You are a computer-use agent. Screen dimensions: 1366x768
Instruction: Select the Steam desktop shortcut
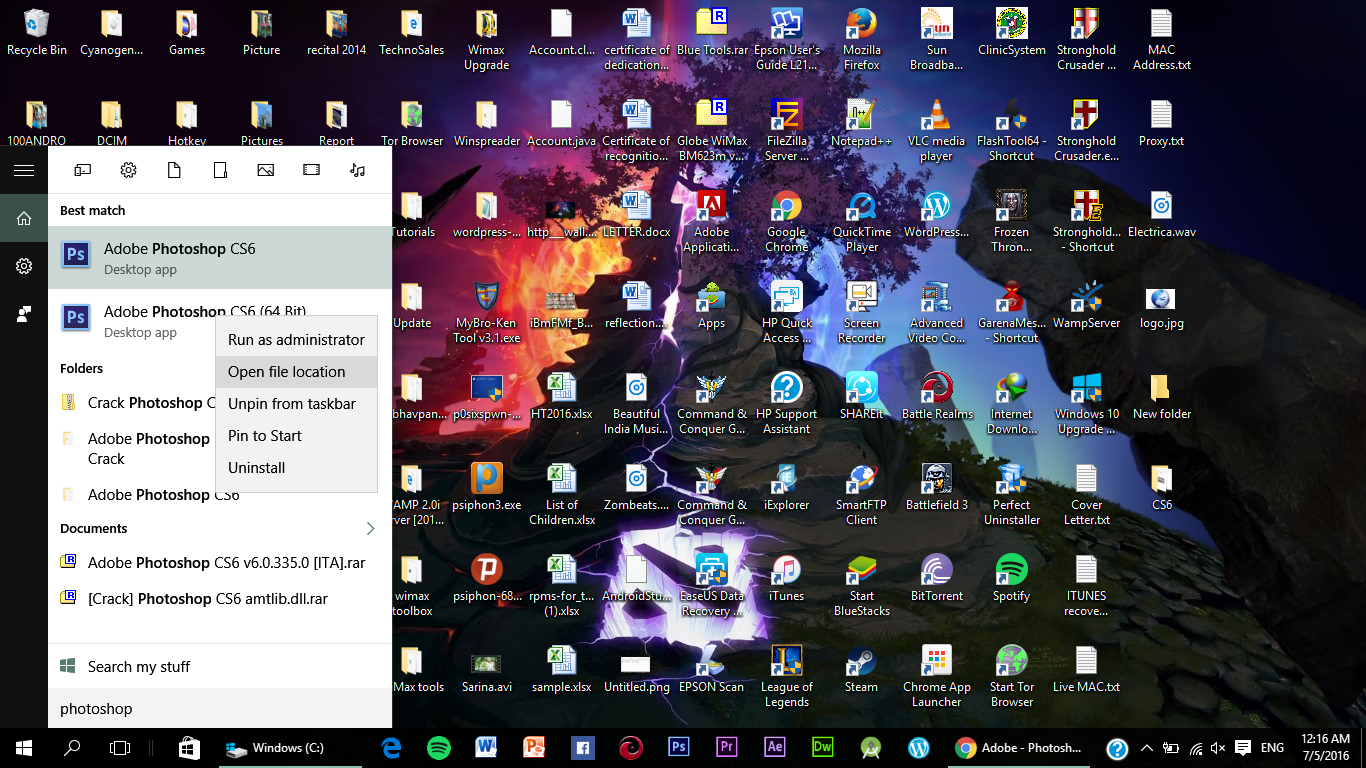point(862,671)
